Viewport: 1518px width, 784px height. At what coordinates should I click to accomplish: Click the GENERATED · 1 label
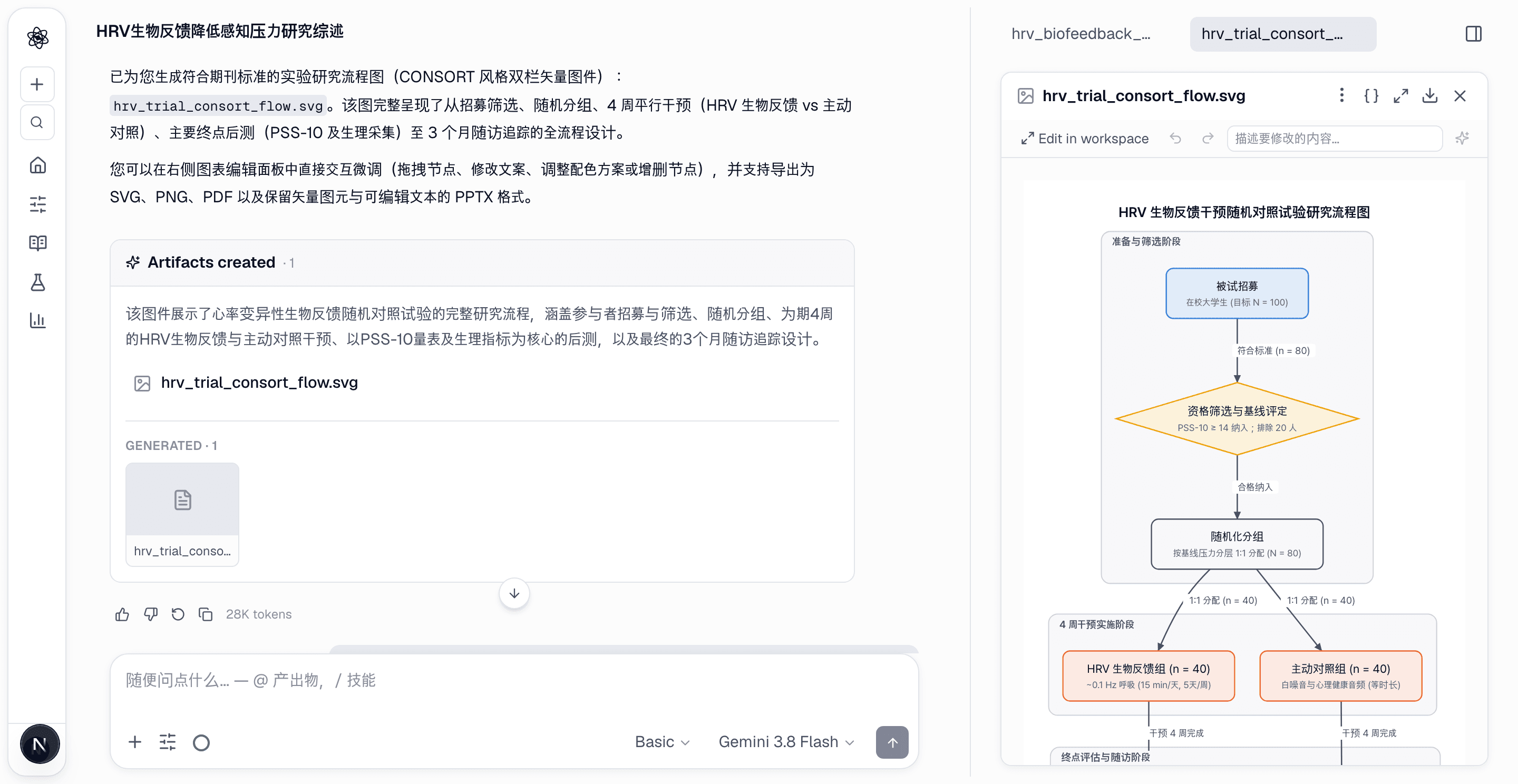(x=171, y=446)
